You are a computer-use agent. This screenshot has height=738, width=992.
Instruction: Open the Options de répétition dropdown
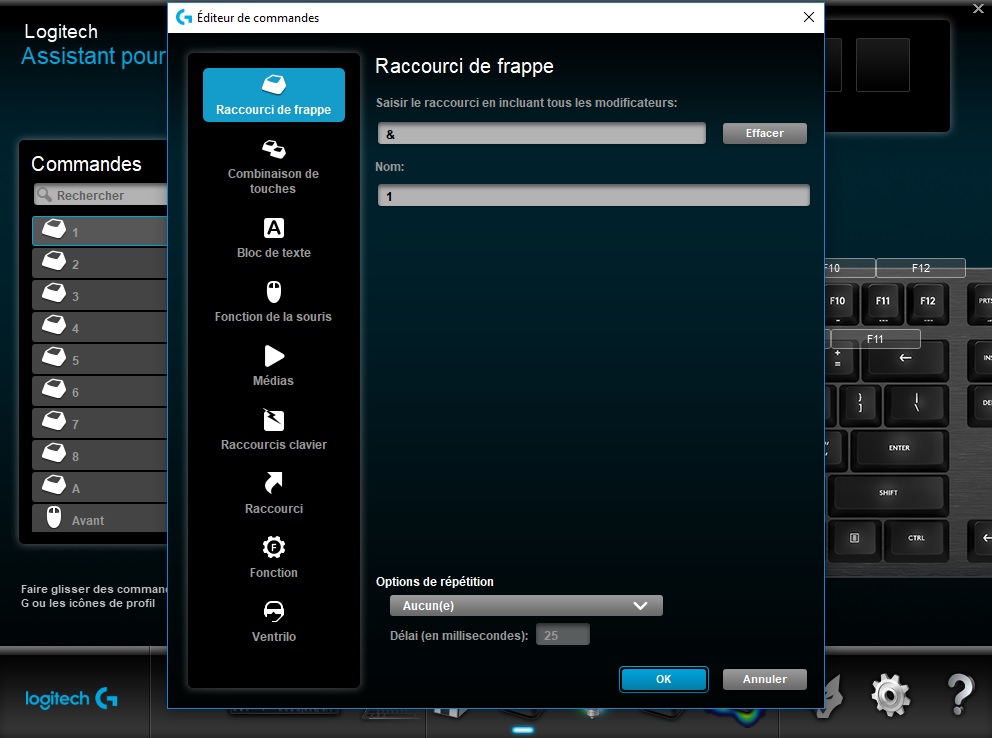[526, 605]
